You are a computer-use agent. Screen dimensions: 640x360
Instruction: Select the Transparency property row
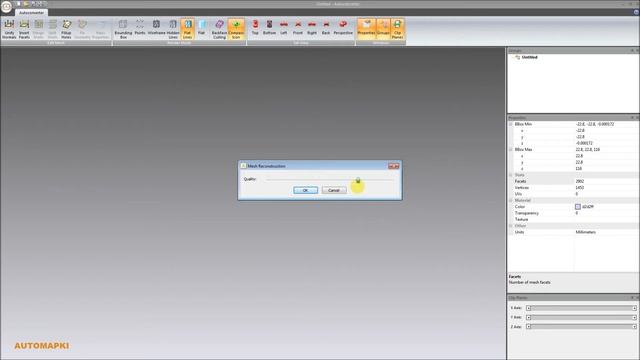pyautogui.click(x=573, y=213)
